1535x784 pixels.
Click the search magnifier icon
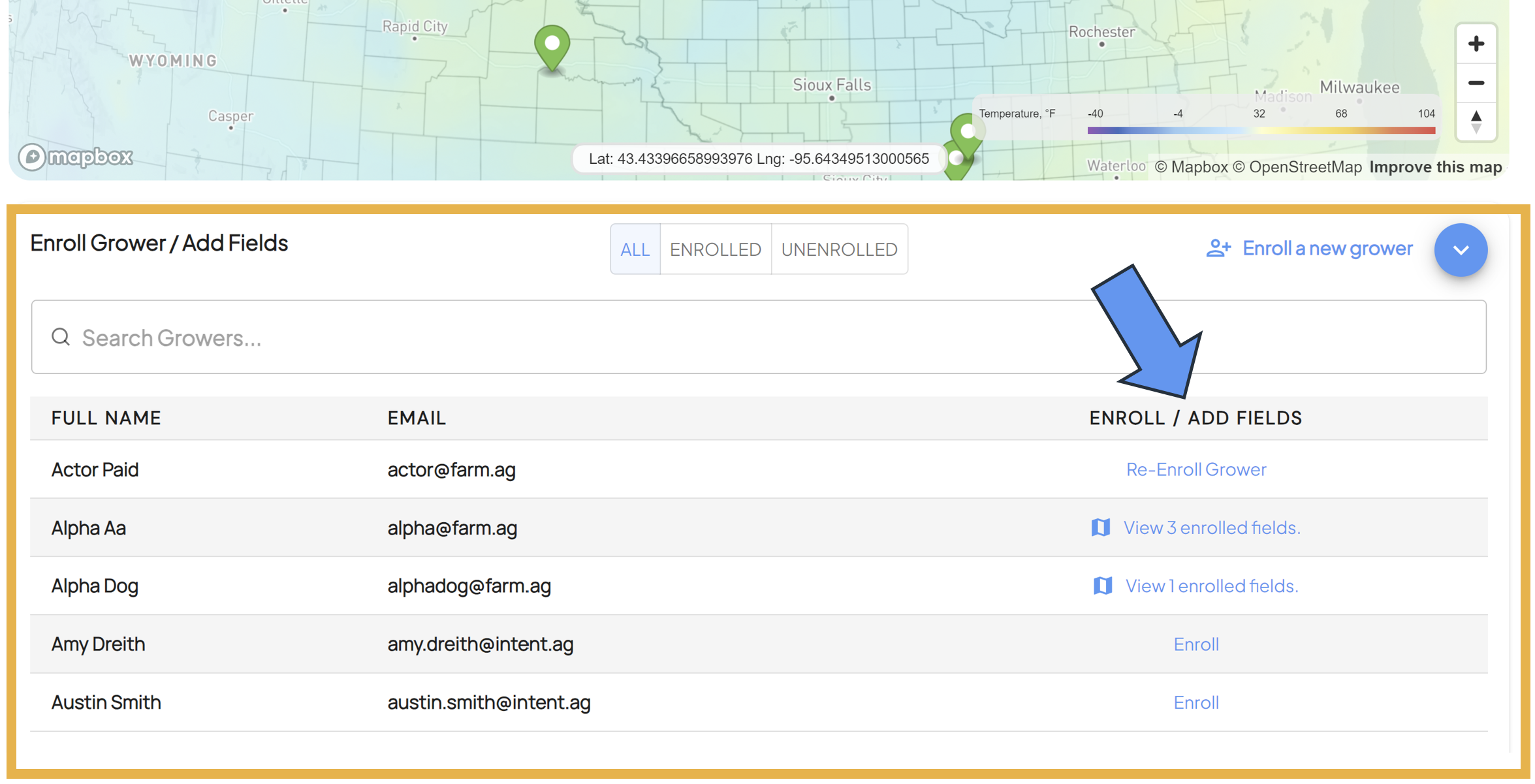pyautogui.click(x=61, y=338)
